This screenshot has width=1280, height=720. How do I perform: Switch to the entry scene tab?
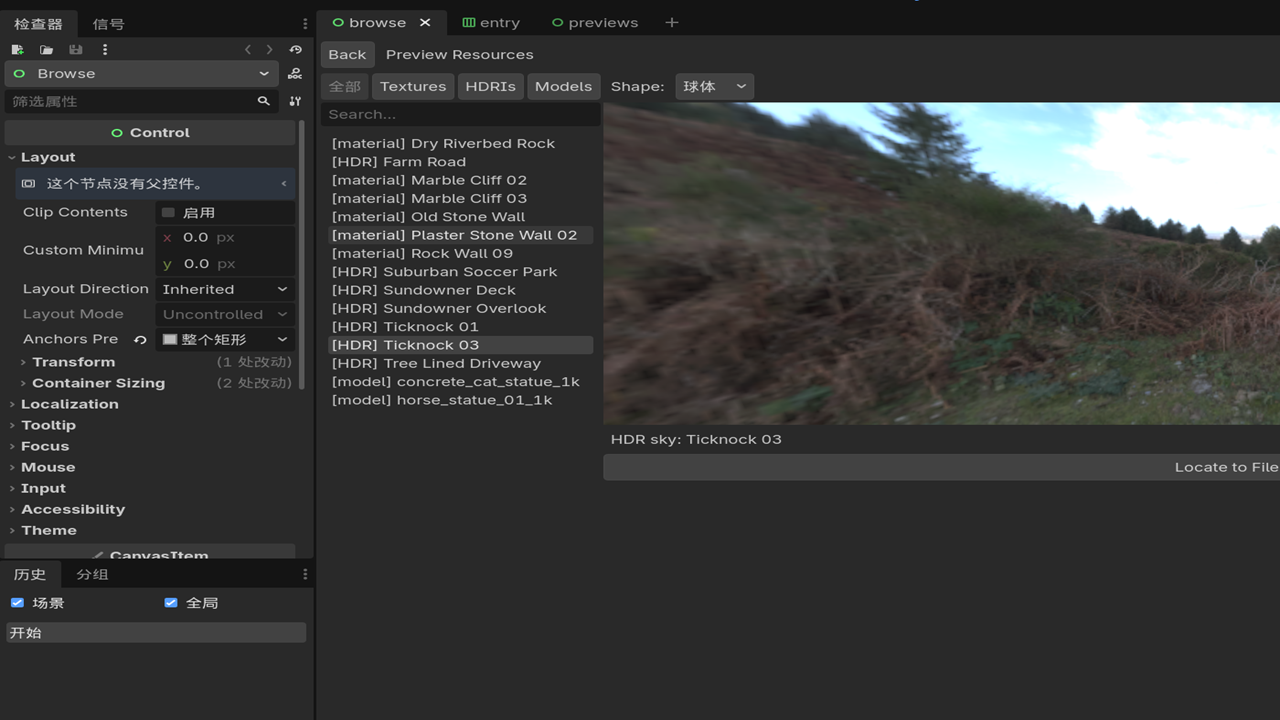(491, 22)
